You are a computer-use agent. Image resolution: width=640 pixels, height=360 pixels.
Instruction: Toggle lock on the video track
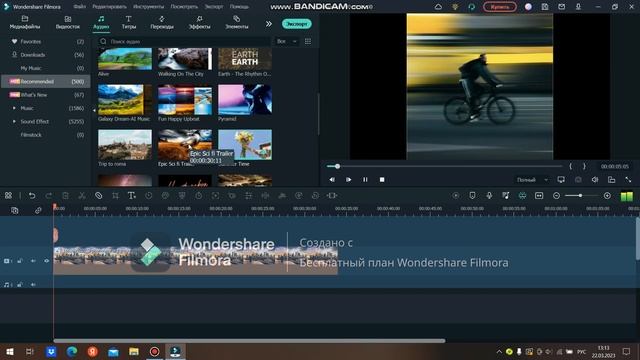pyautogui.click(x=20, y=261)
